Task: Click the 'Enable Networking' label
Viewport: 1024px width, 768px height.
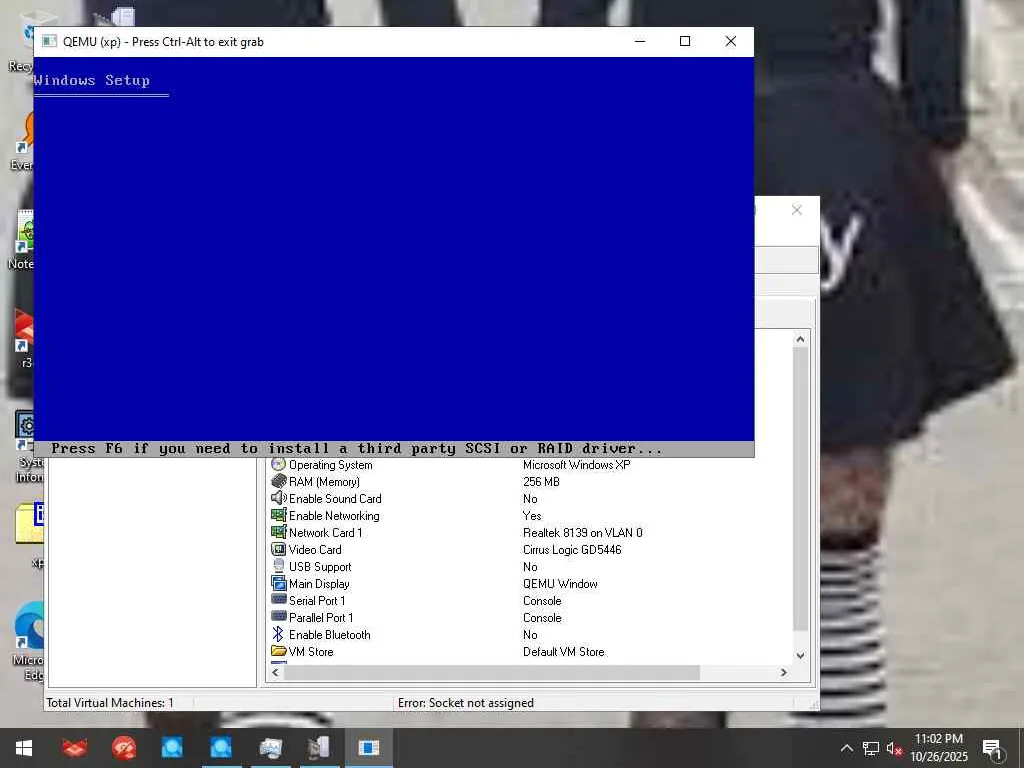Action: click(334, 516)
